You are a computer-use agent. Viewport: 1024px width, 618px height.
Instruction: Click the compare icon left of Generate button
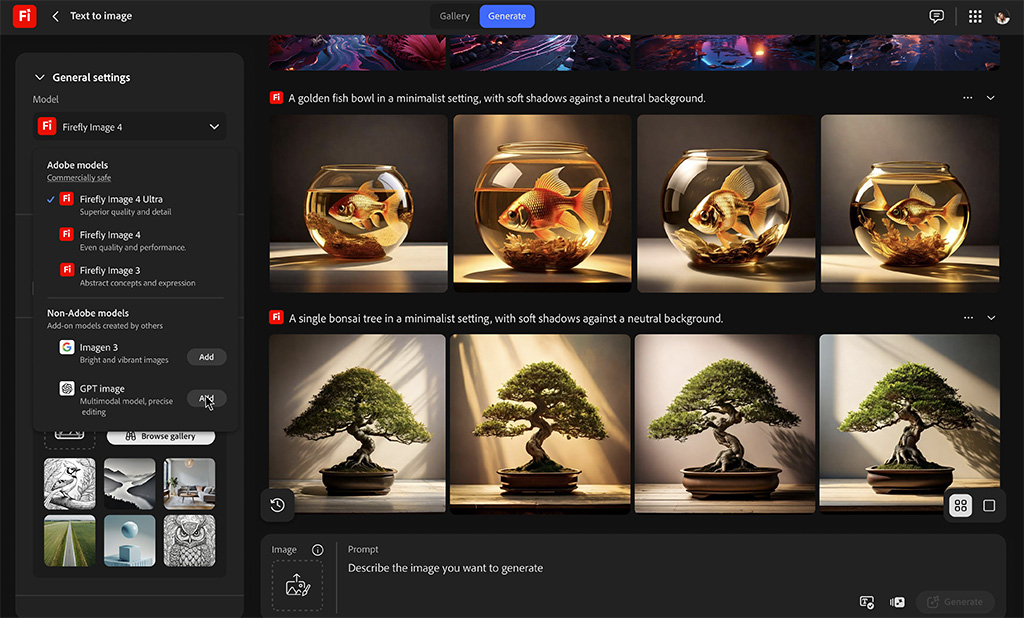897,602
